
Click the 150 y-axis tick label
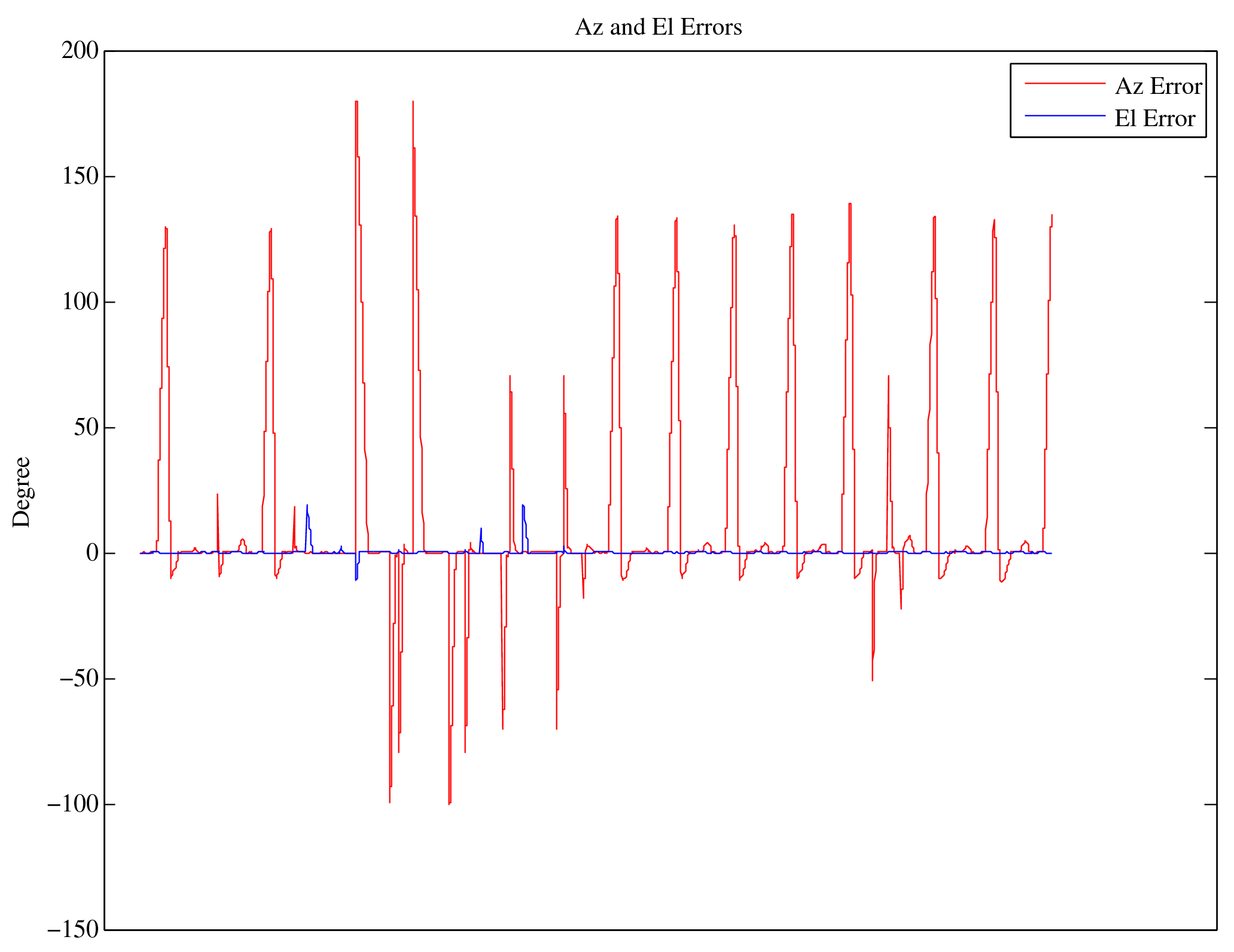tap(80, 176)
